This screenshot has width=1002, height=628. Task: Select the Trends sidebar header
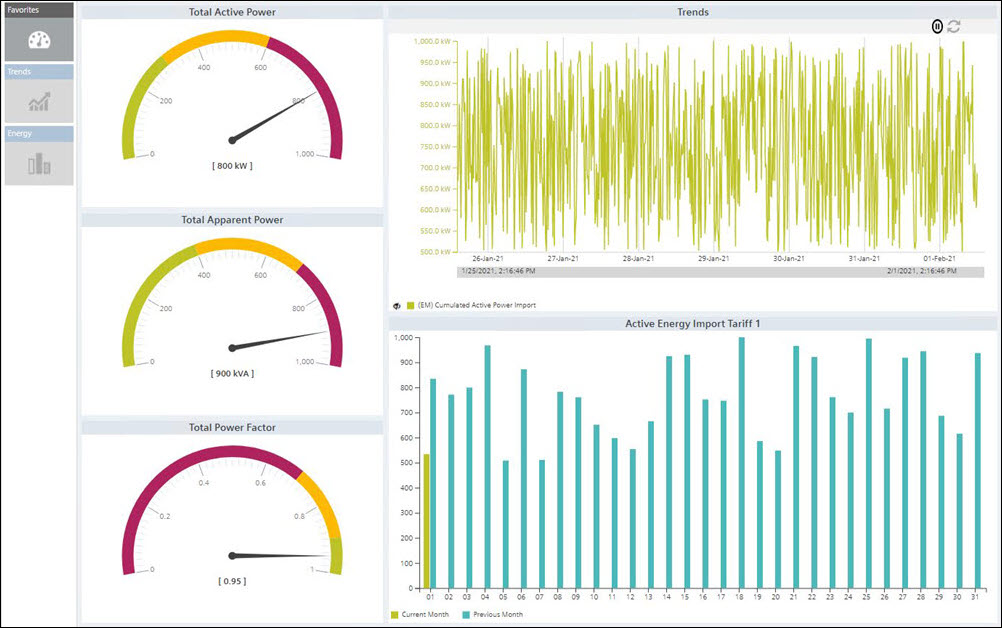coord(38,72)
